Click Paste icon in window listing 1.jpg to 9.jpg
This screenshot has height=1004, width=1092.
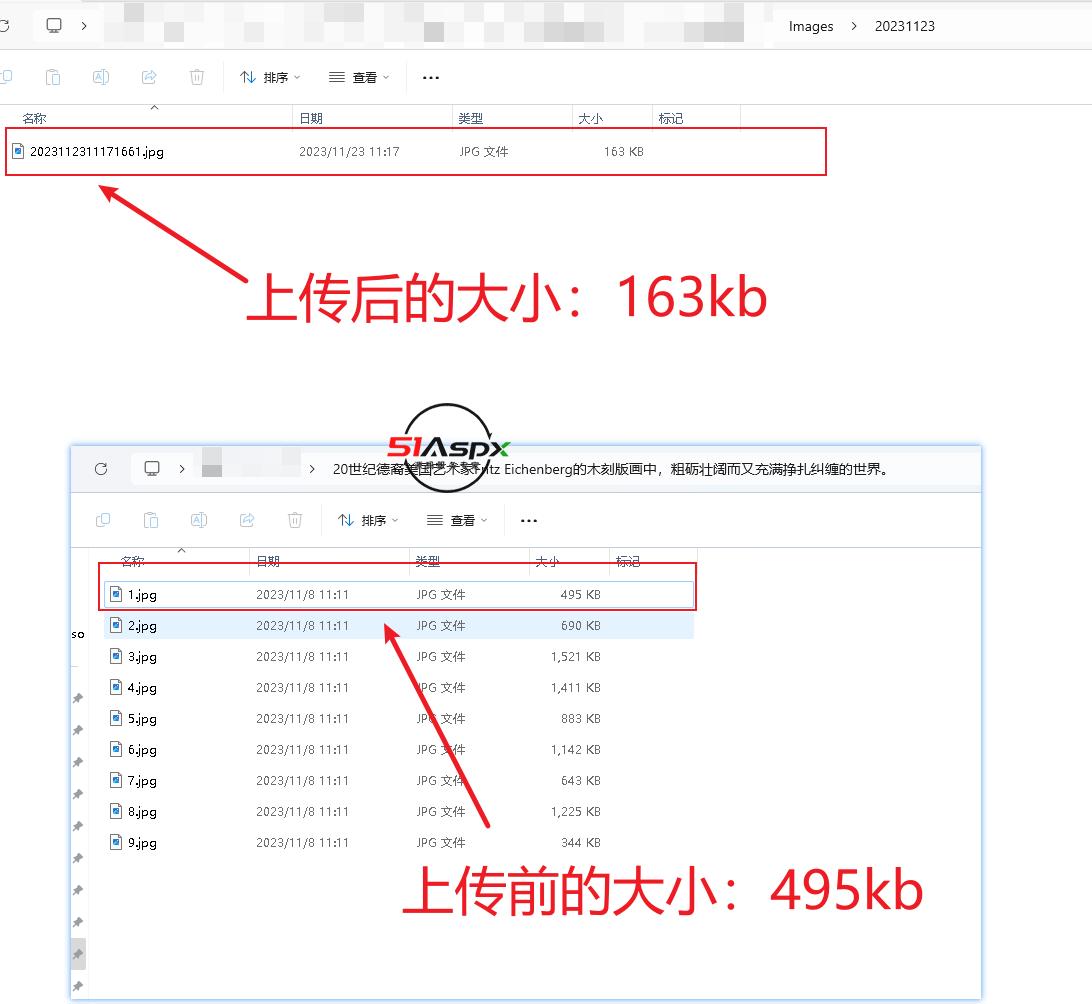tap(151, 520)
